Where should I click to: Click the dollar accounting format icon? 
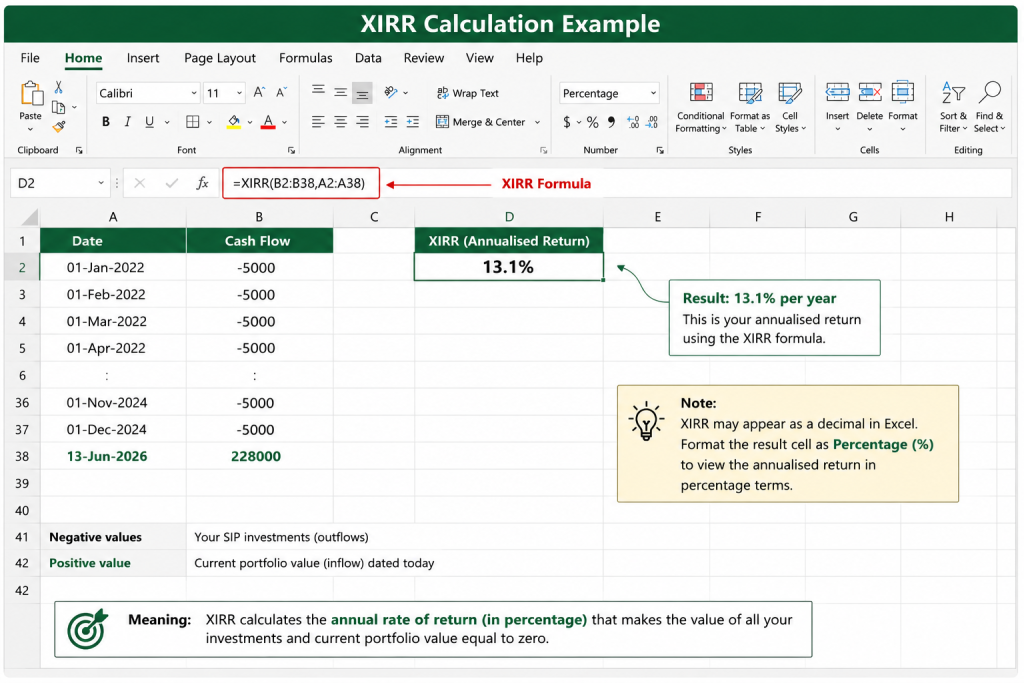567,122
